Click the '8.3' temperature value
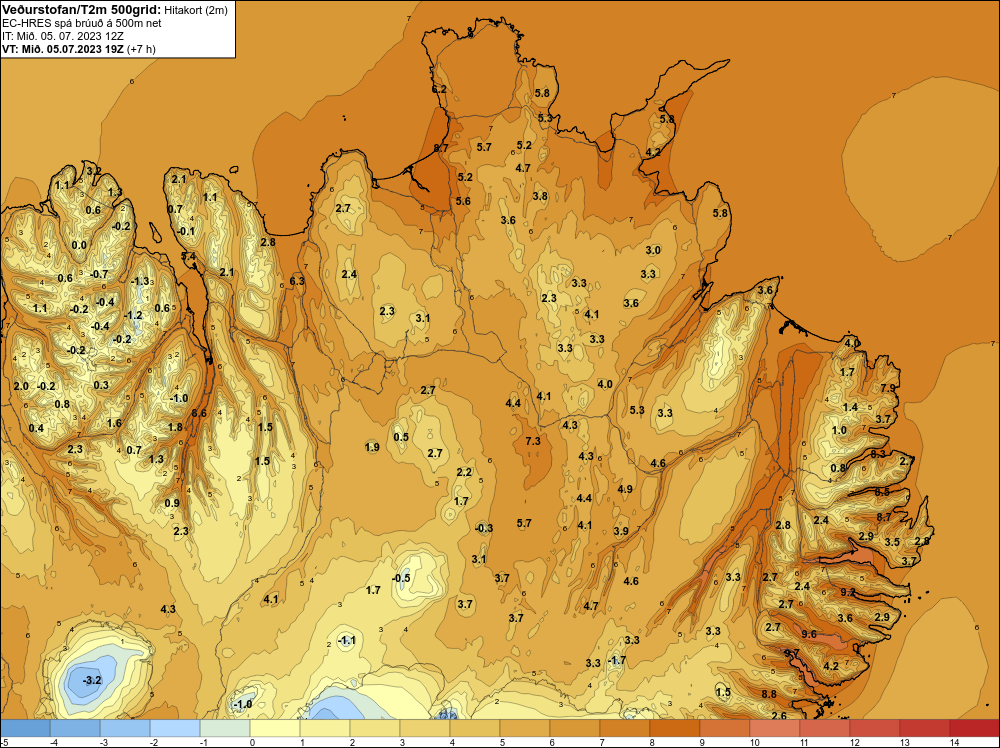 click(878, 454)
